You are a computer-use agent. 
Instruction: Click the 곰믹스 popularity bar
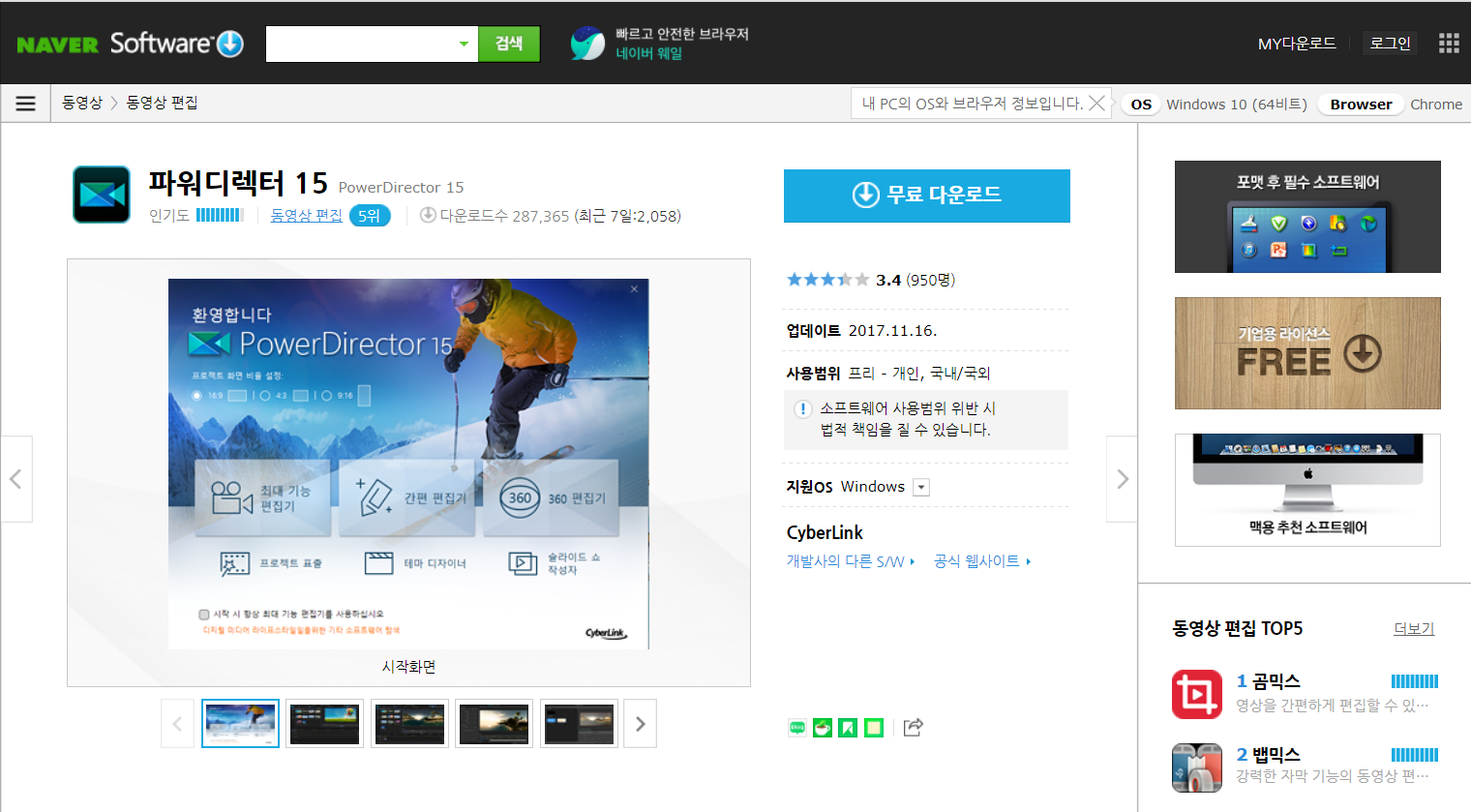(x=1415, y=681)
